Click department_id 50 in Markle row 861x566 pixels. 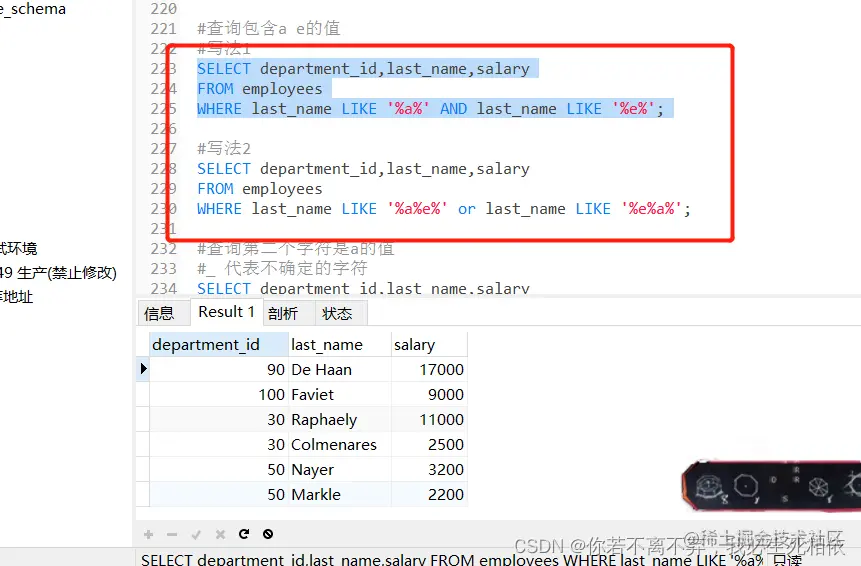219,495
